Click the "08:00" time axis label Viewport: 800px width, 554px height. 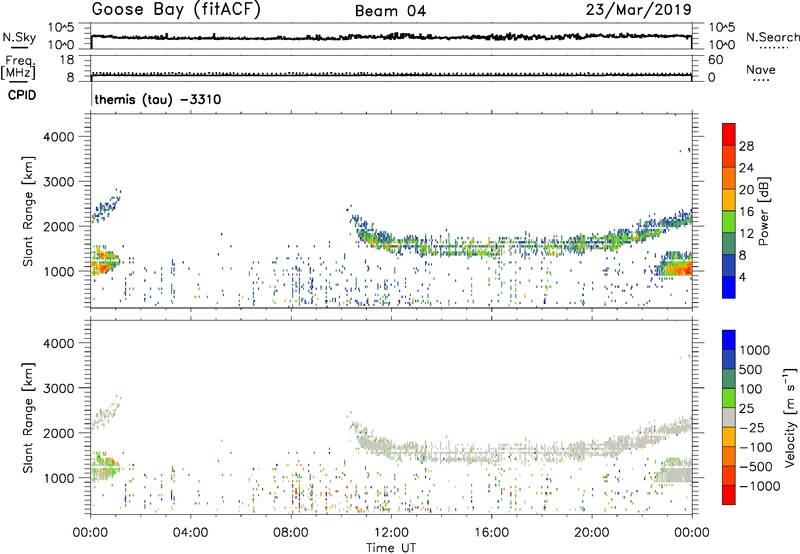[x=290, y=533]
